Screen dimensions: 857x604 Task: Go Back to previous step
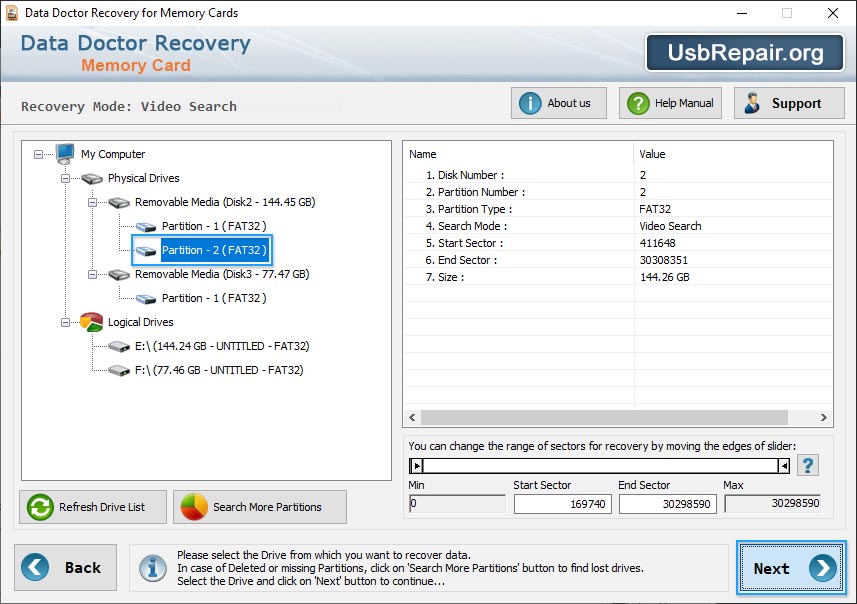click(66, 567)
